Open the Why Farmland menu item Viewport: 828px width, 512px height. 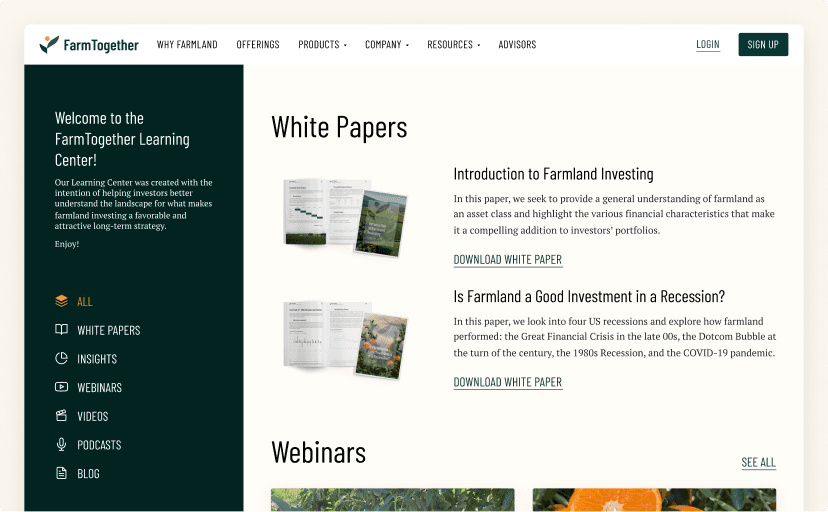pos(187,44)
